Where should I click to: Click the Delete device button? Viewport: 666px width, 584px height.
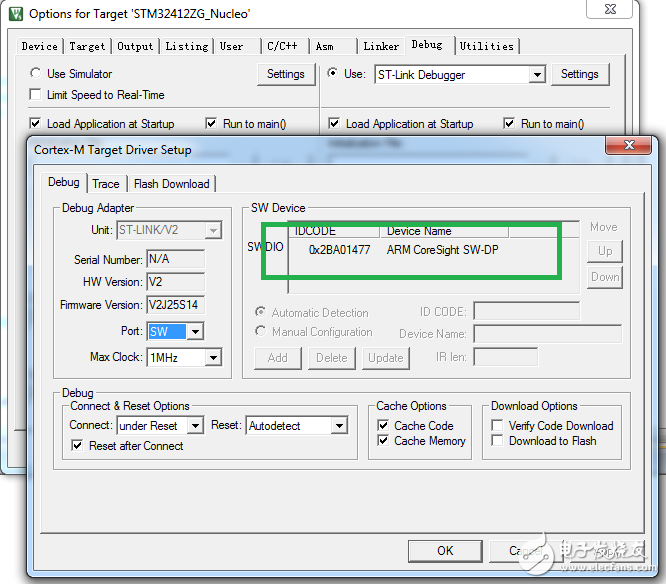(332, 358)
